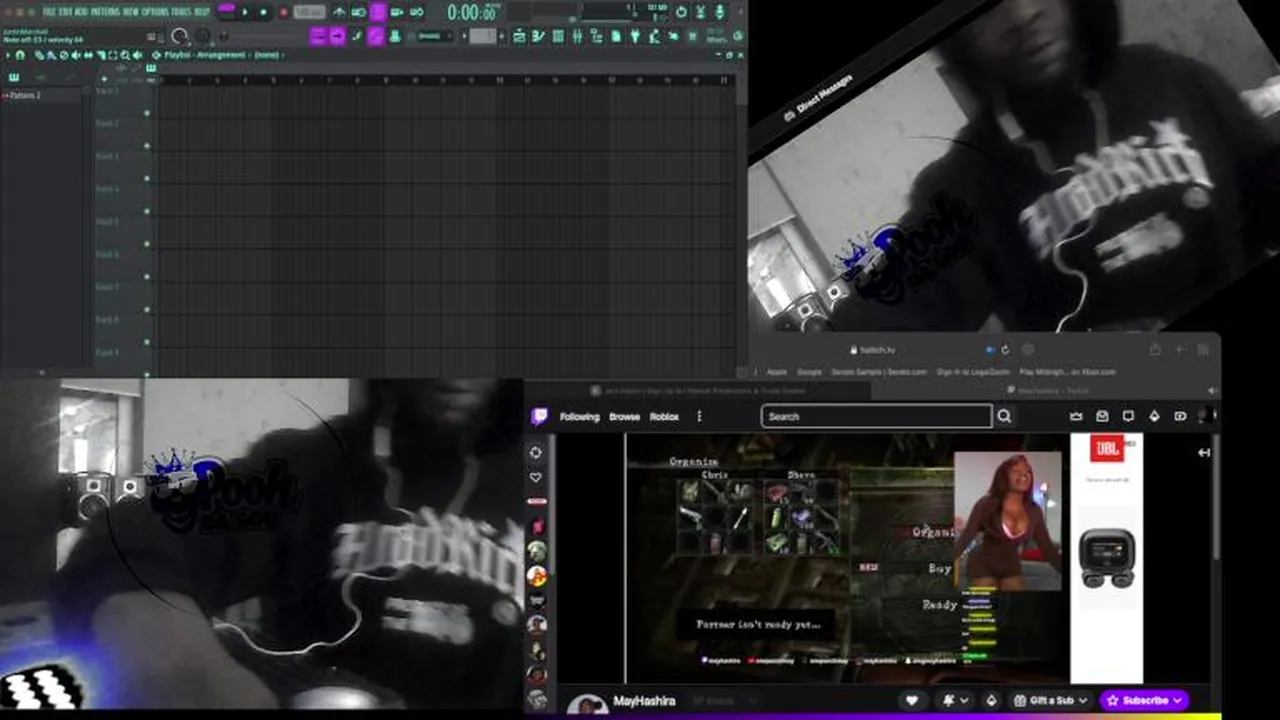Open Twitch more options three-dot menu
The width and height of the screenshot is (1280, 720).
pyautogui.click(x=699, y=416)
